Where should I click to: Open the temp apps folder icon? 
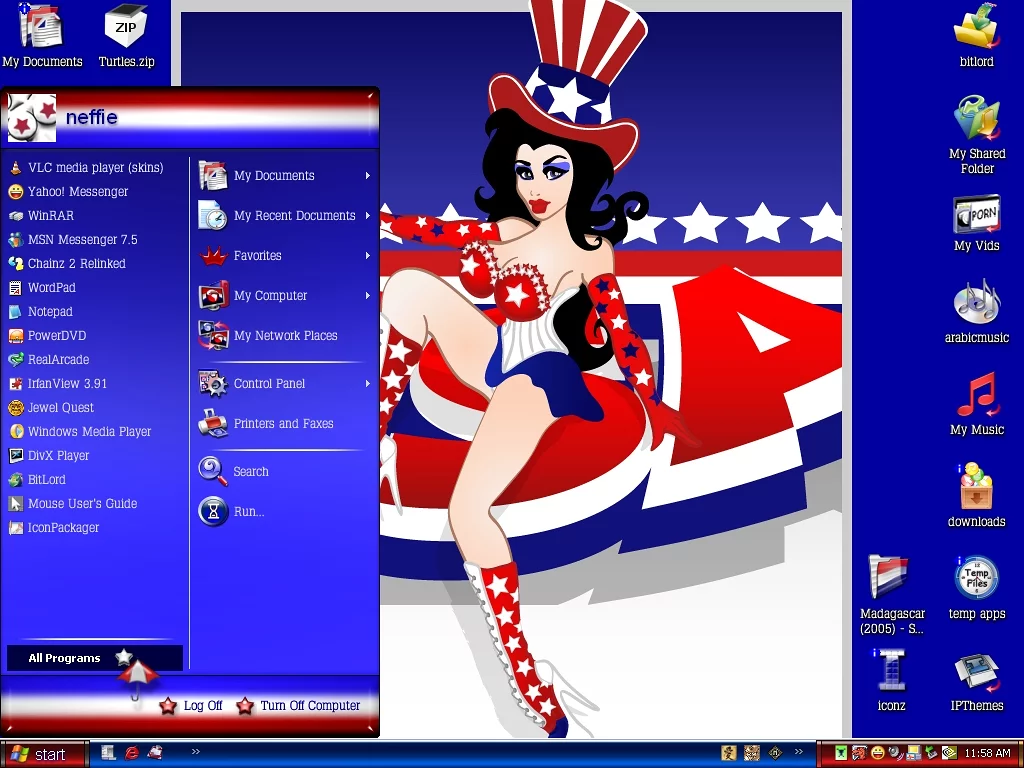(976, 580)
